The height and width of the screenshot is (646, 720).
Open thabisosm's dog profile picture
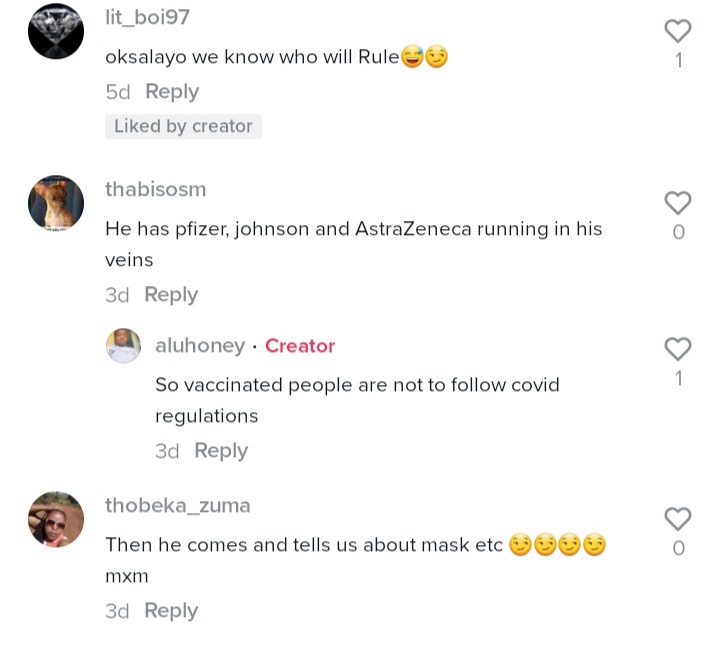coord(56,202)
